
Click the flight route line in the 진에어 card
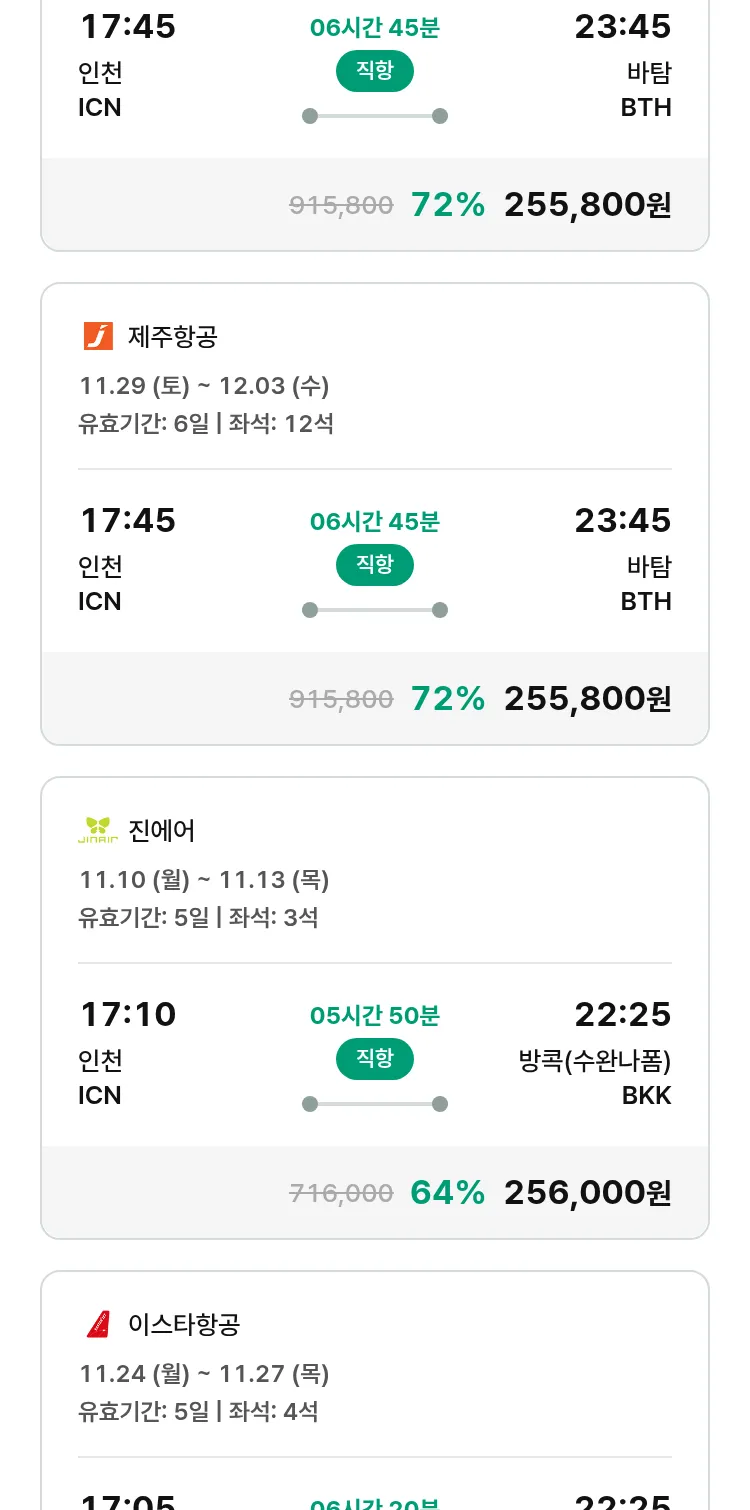click(374, 1104)
